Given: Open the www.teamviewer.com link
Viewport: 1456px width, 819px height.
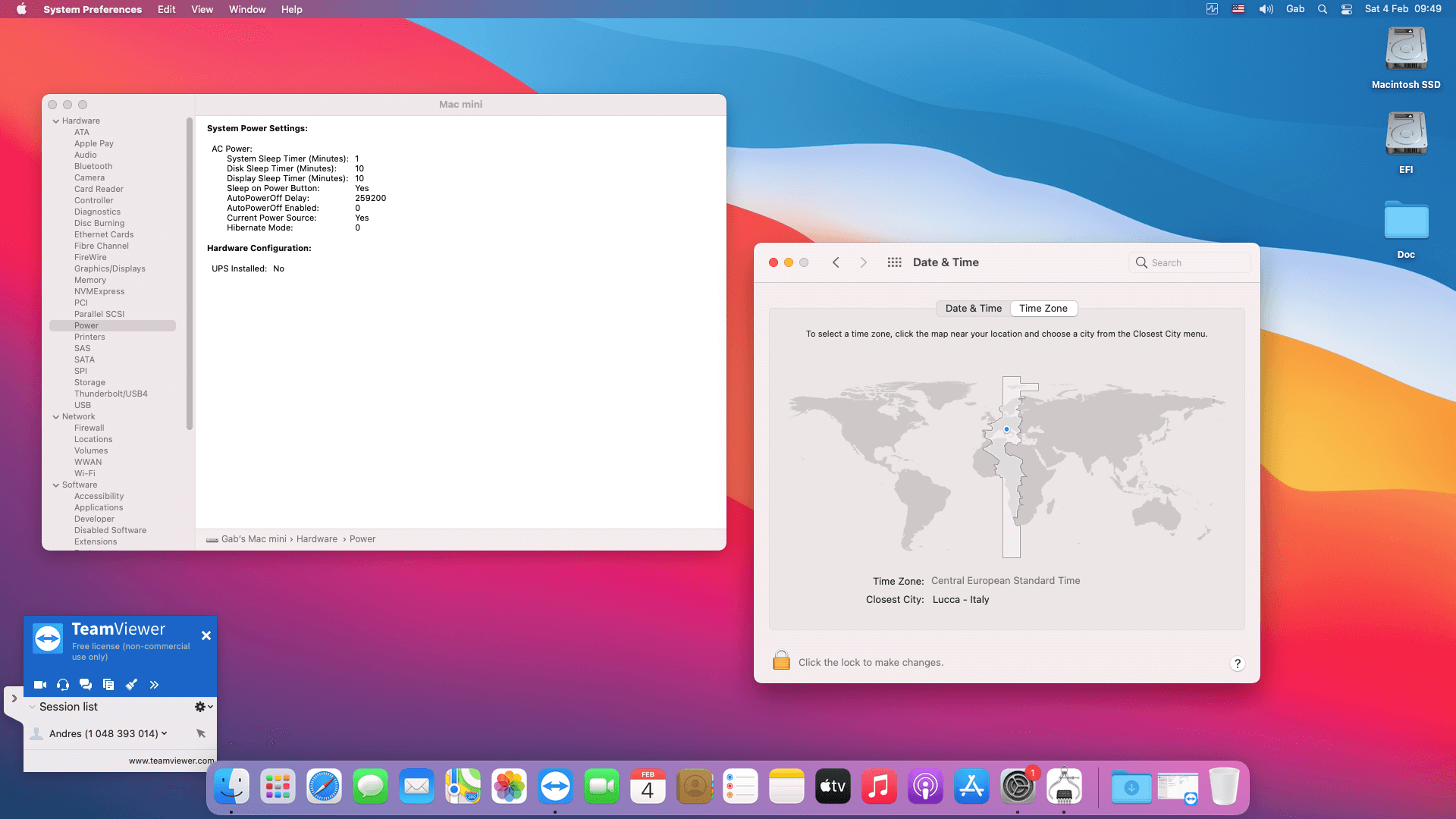Looking at the screenshot, I should pyautogui.click(x=171, y=761).
